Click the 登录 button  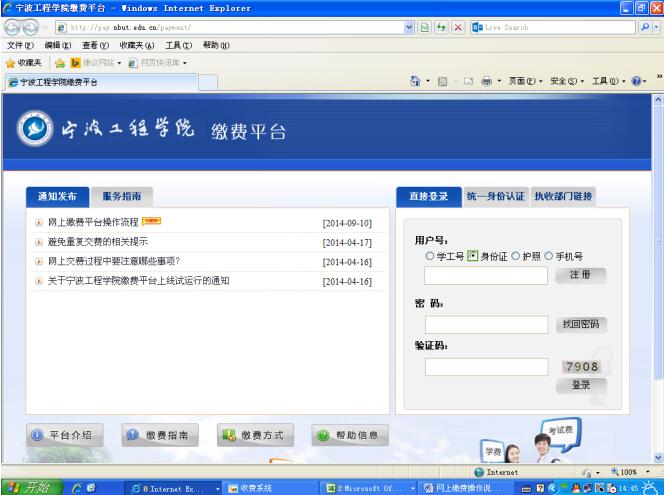coord(581,385)
